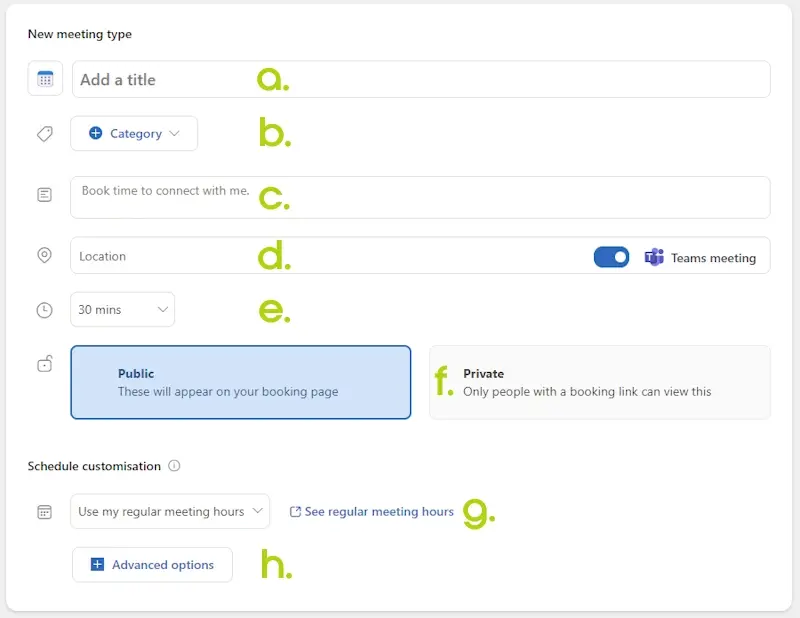Screen dimensions: 800x618
Task: Click the Schedule customisation info icon
Action: pos(174,466)
